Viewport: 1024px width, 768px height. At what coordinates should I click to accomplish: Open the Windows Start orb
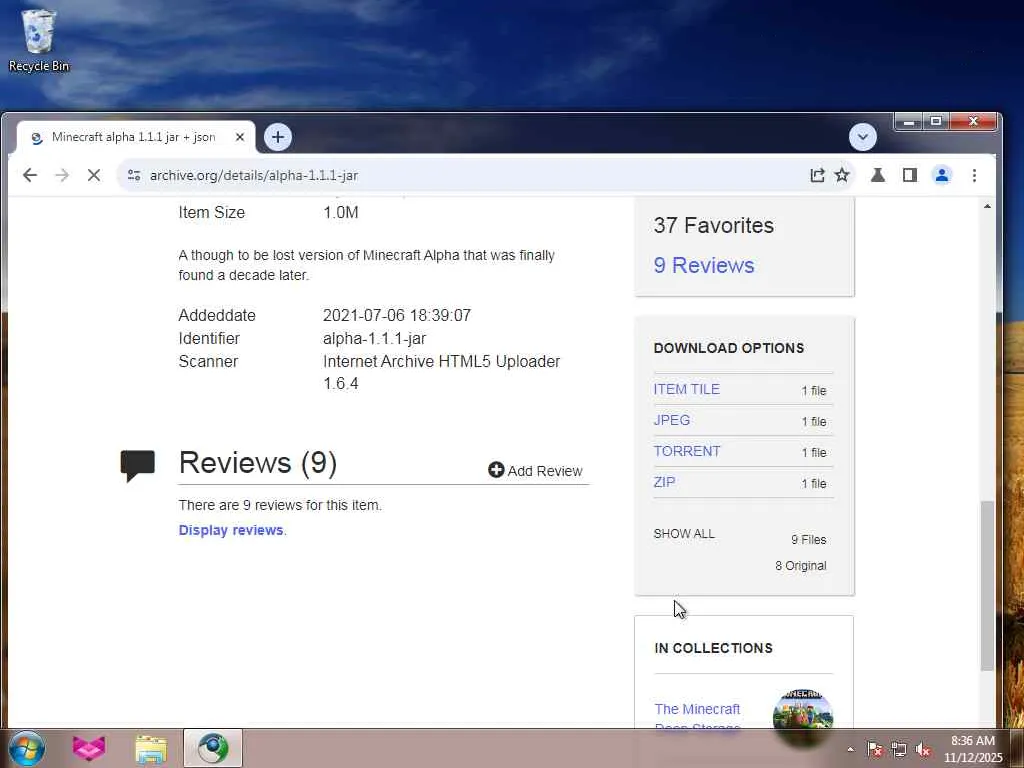(27, 748)
